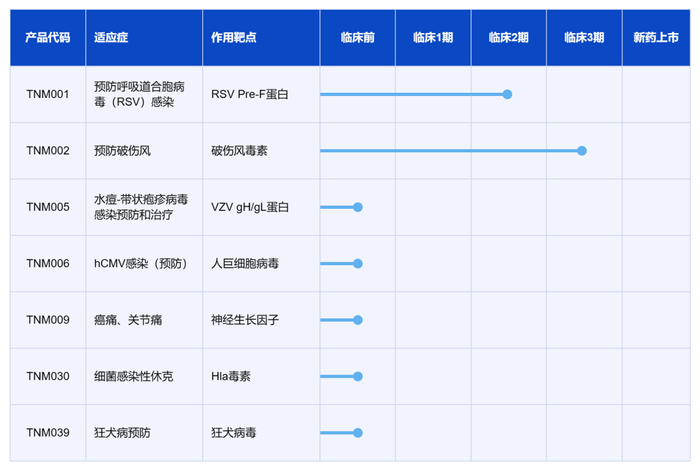Click the Hla毒素 target cell

click(x=261, y=376)
